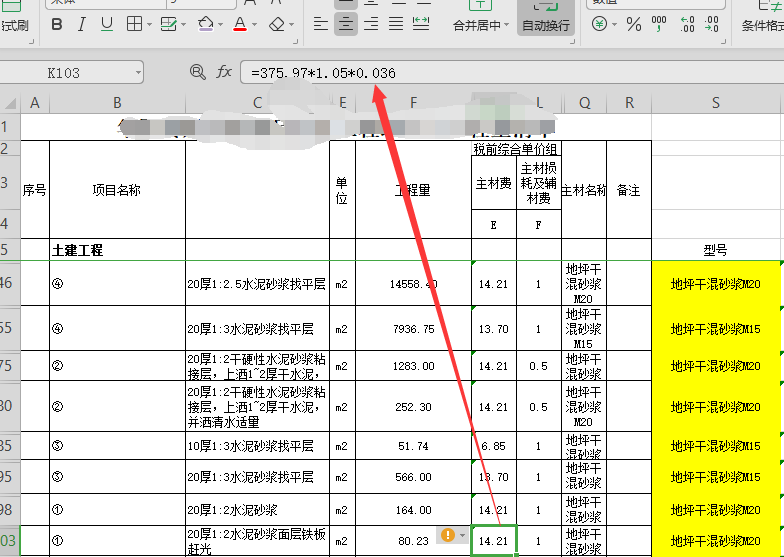This screenshot has width=784, height=557.
Task: Select cell with quantity 7936.75
Action: point(413,329)
